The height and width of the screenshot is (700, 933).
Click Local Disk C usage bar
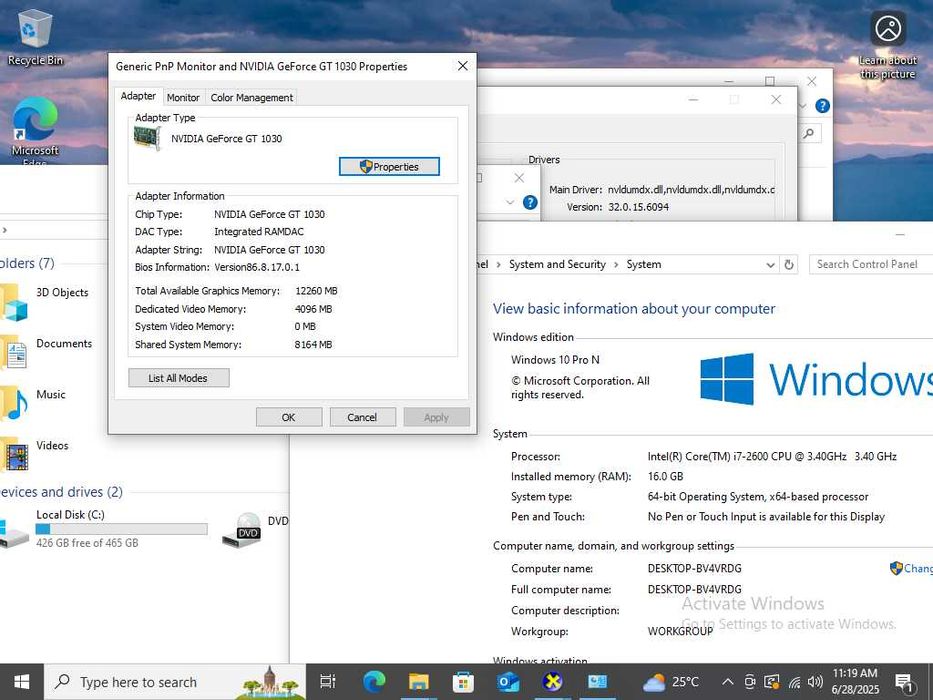[121, 529]
